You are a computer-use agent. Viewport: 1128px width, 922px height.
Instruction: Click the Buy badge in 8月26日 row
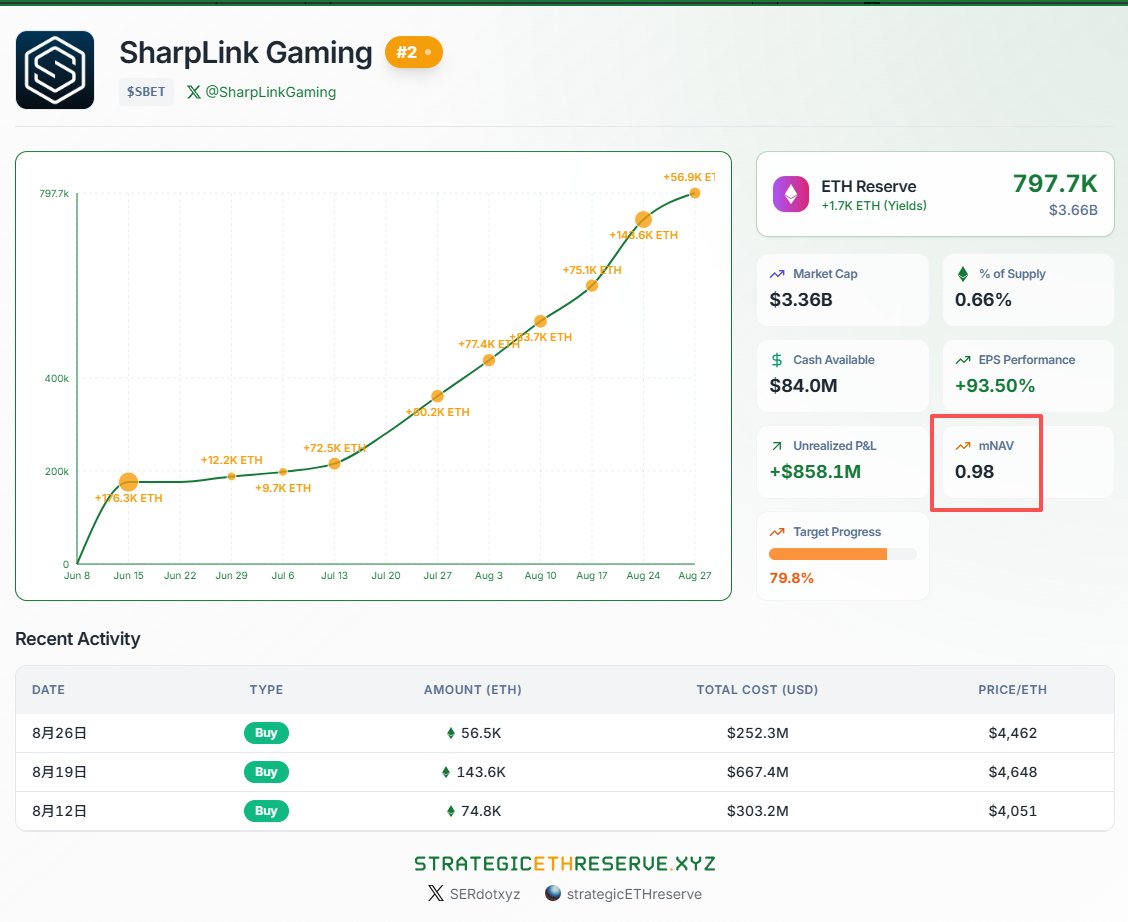tap(266, 733)
